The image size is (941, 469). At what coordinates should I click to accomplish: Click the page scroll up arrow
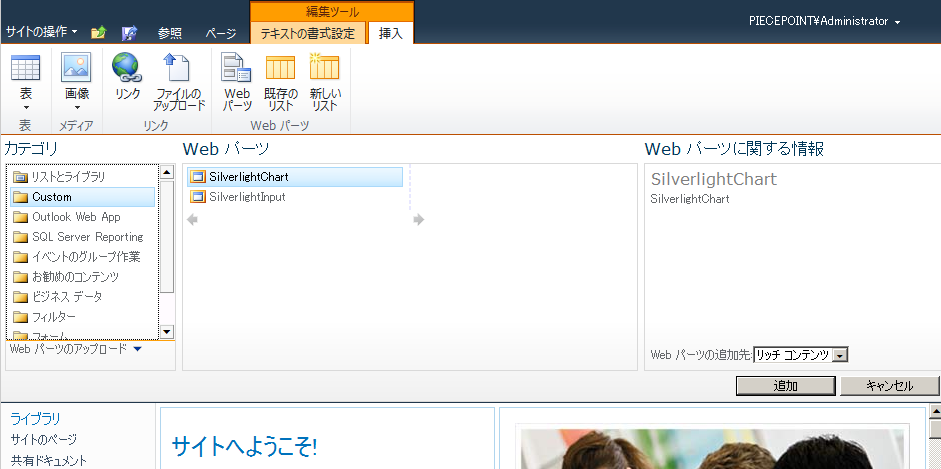(x=935, y=411)
